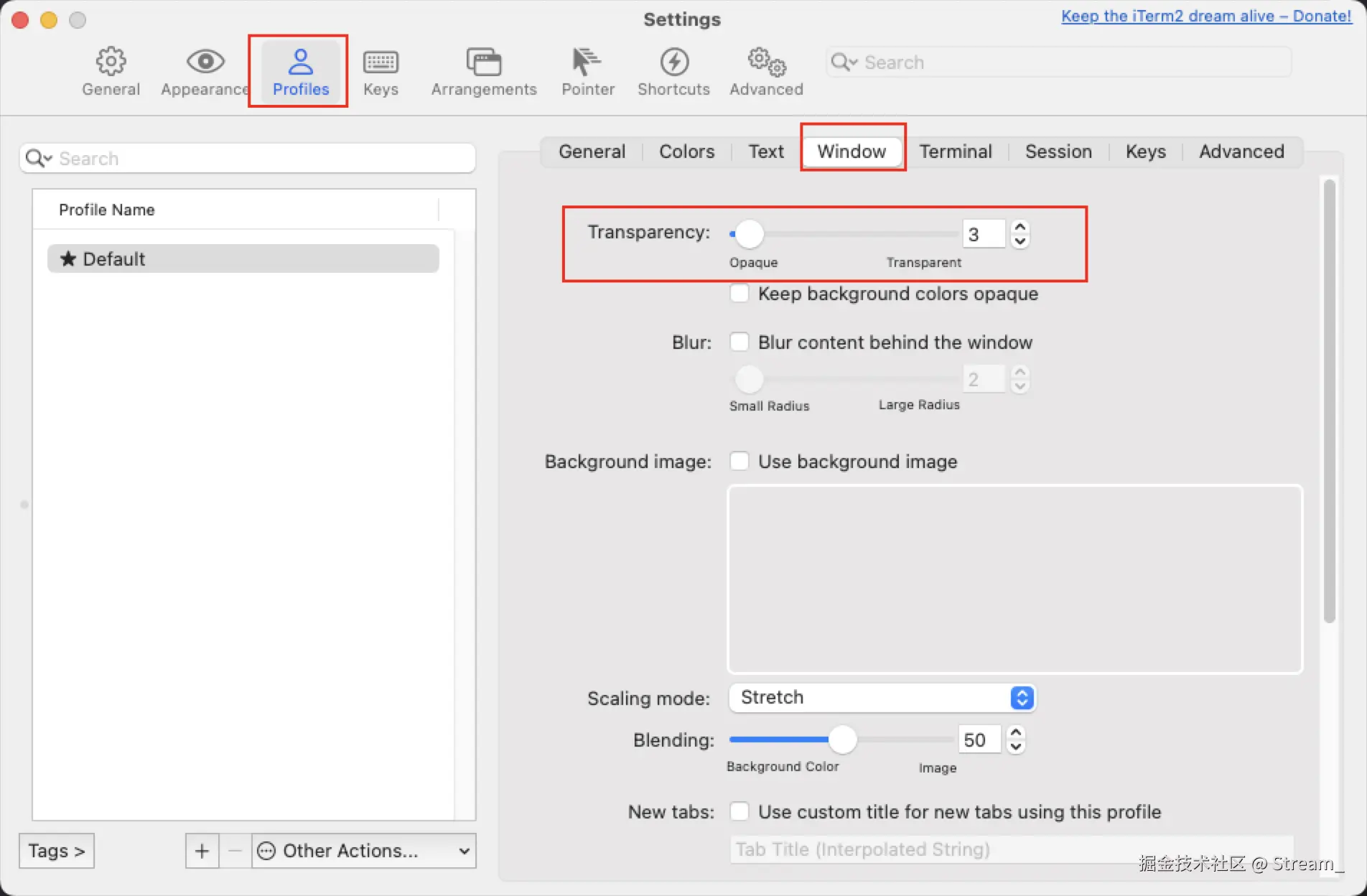Click the Blending value field
Image resolution: width=1367 pixels, height=896 pixels.
(979, 739)
